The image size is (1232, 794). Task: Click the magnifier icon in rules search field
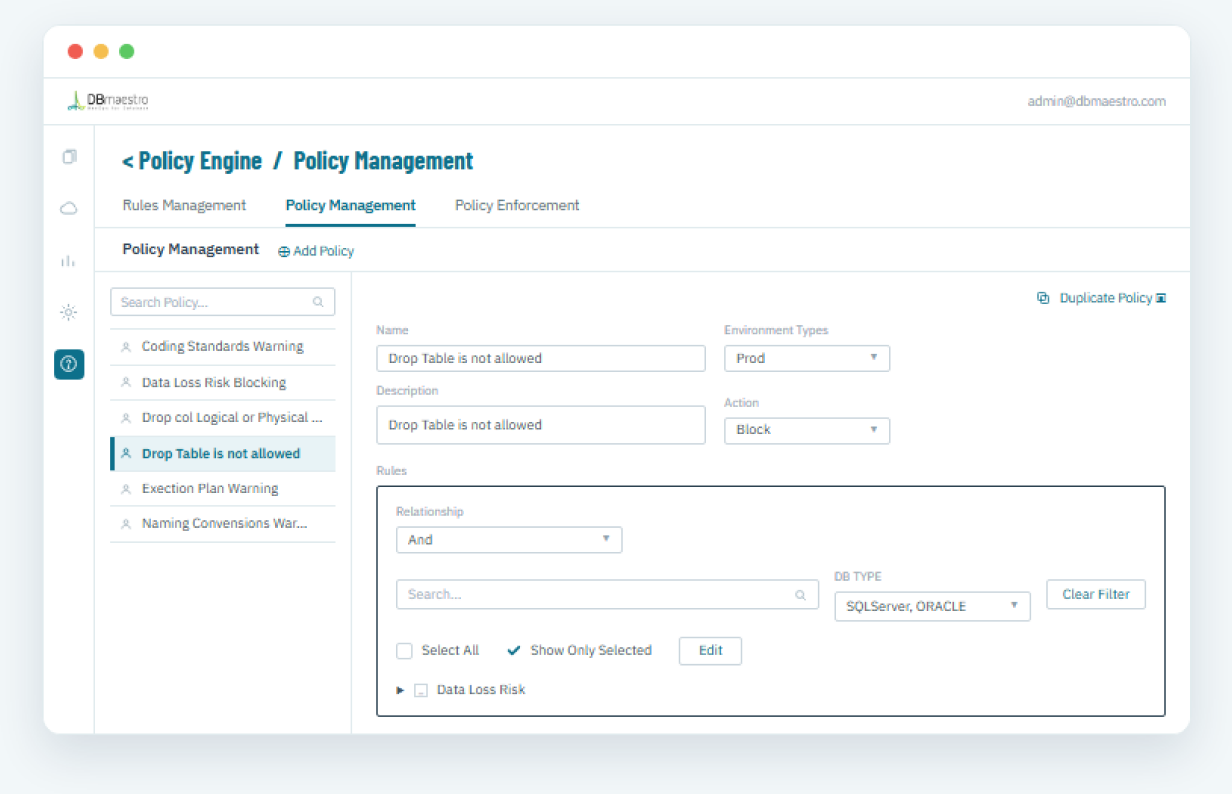(x=800, y=595)
